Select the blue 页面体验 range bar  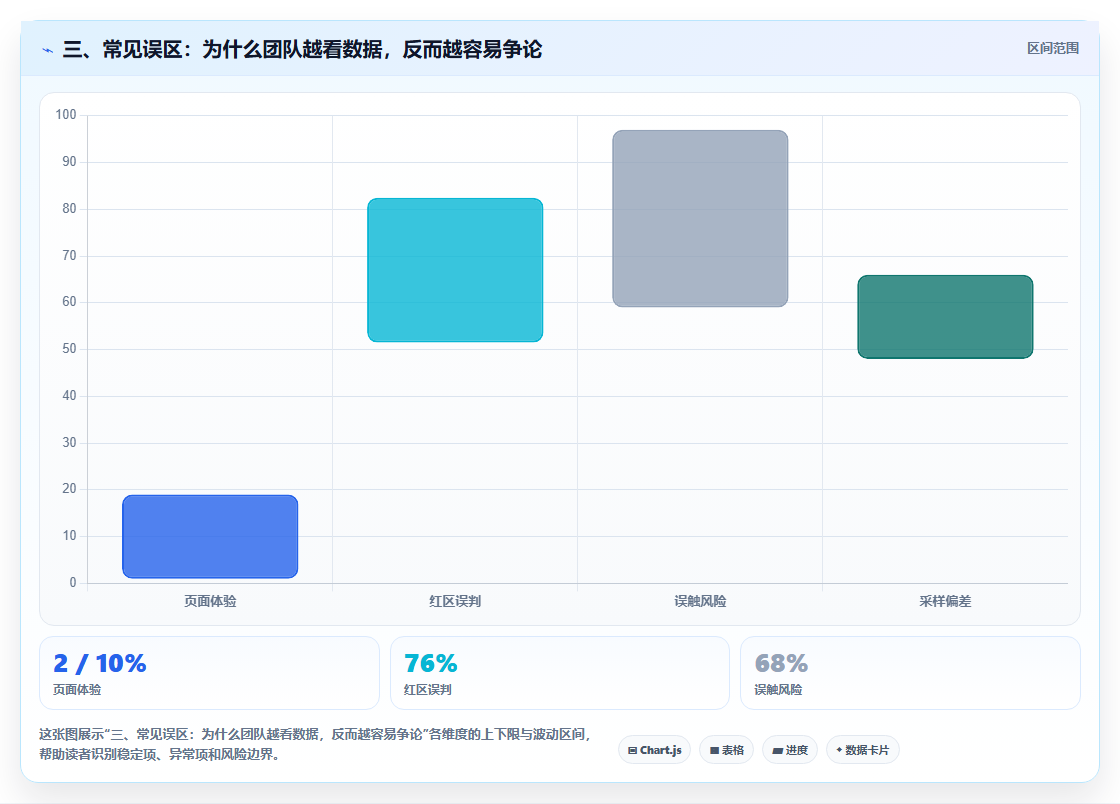click(210, 536)
